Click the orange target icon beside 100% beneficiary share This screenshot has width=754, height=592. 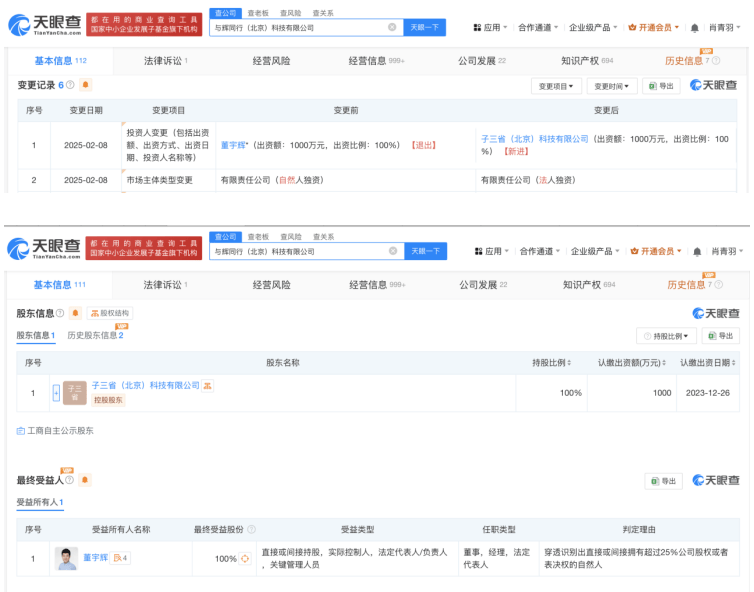[x=245, y=558]
